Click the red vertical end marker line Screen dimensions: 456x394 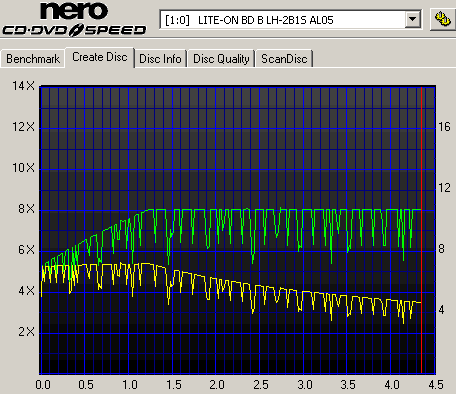422,230
